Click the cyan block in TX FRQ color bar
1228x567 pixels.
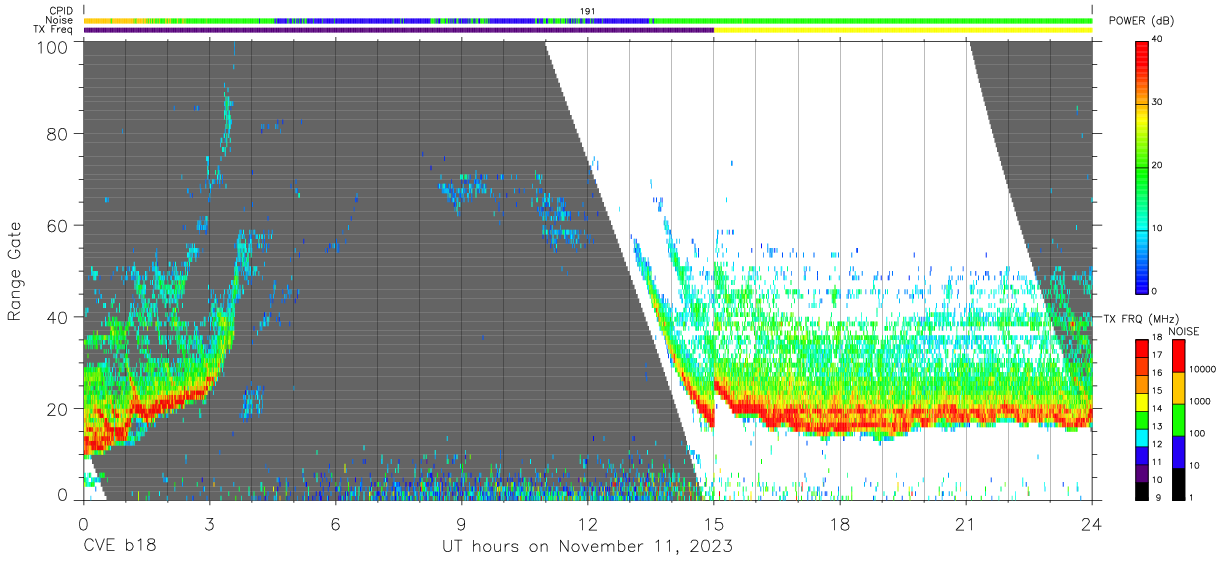pyautogui.click(x=1142, y=437)
